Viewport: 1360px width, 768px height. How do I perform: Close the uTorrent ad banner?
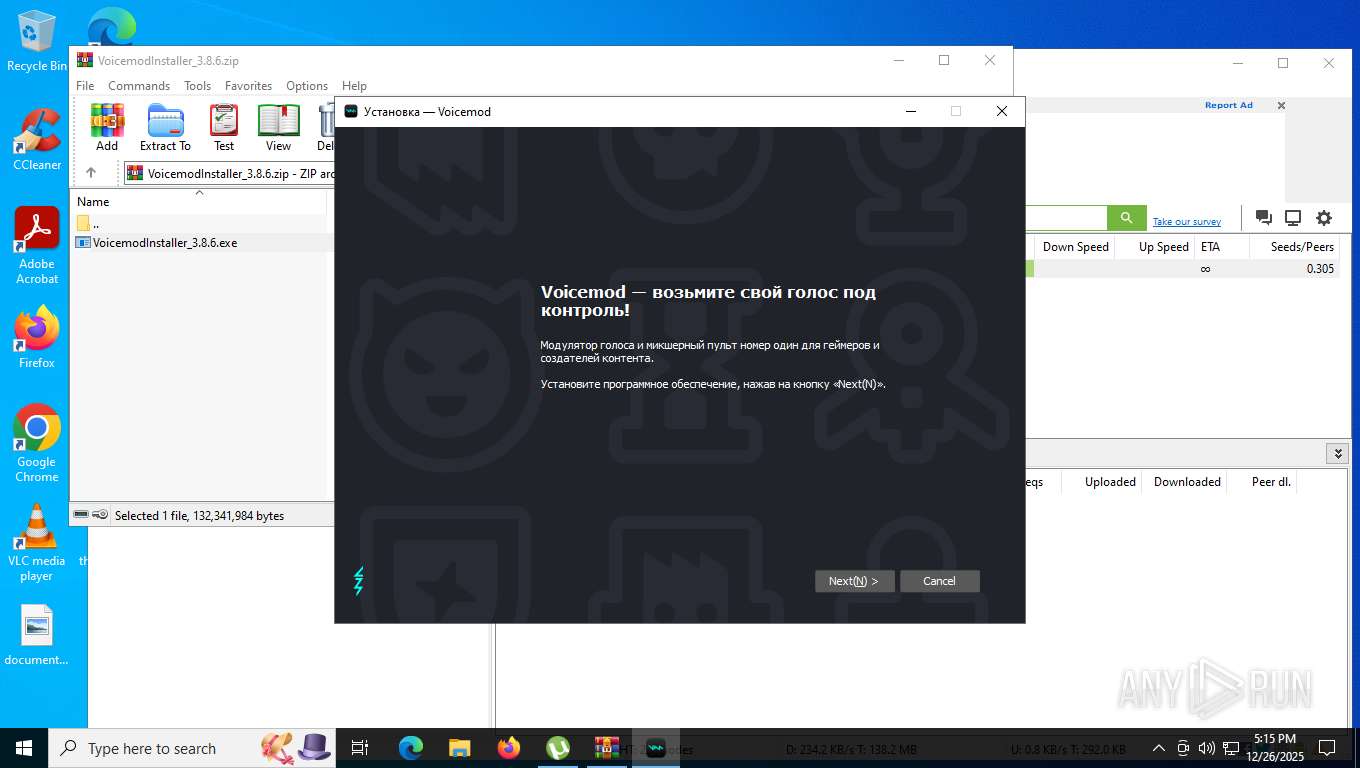(1281, 105)
